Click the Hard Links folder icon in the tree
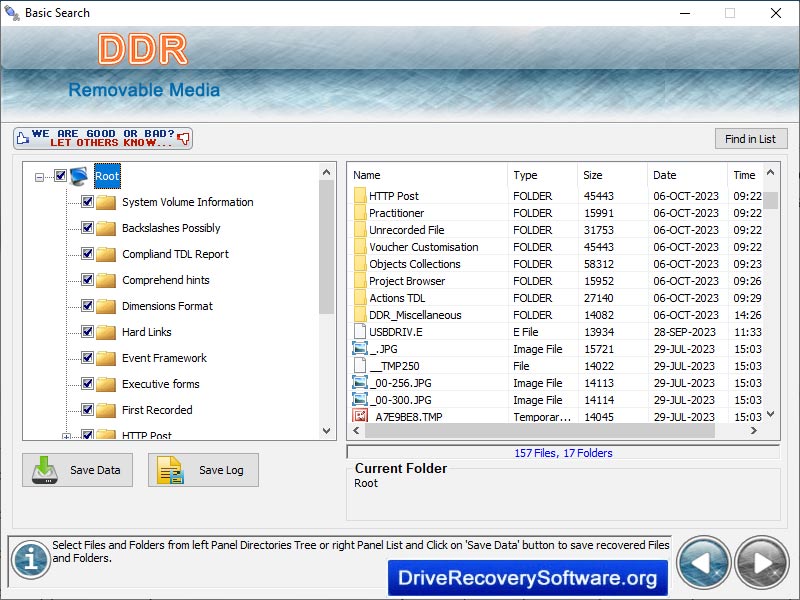 coord(106,332)
